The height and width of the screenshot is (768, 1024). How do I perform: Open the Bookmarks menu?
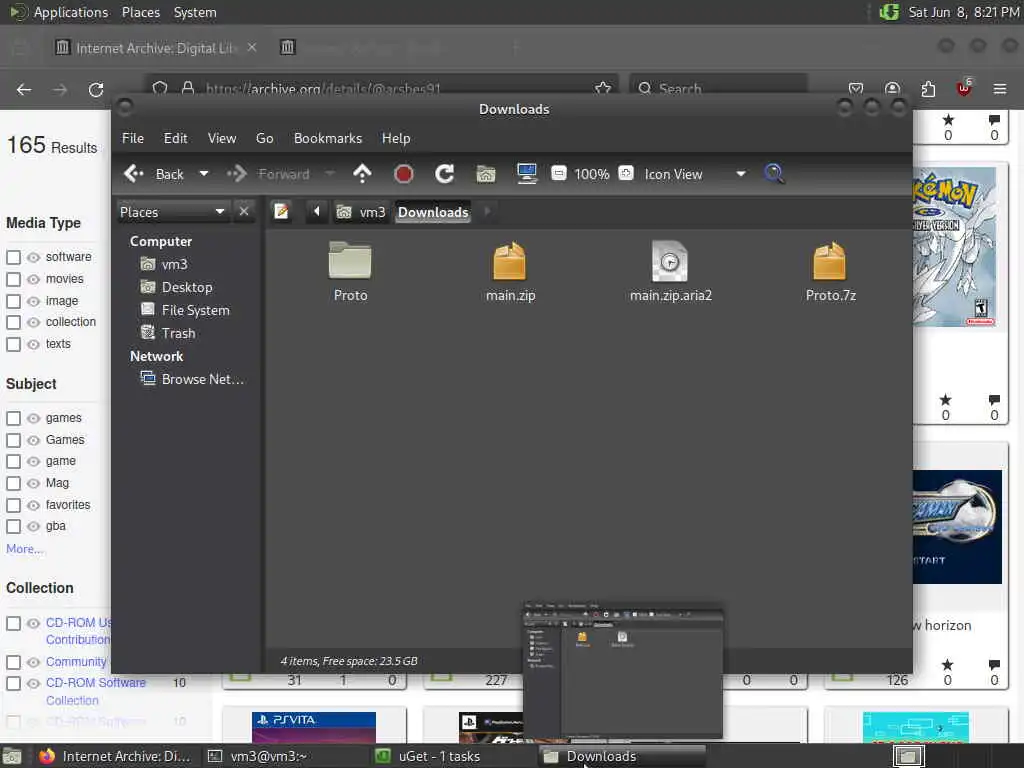328,138
